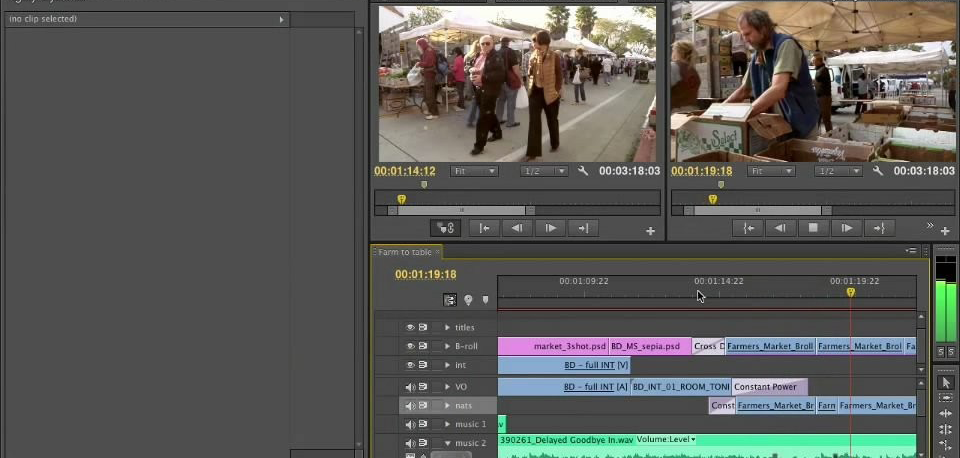This screenshot has height=458, width=960.
Task: Go to In point in program monitor
Action: (747, 228)
